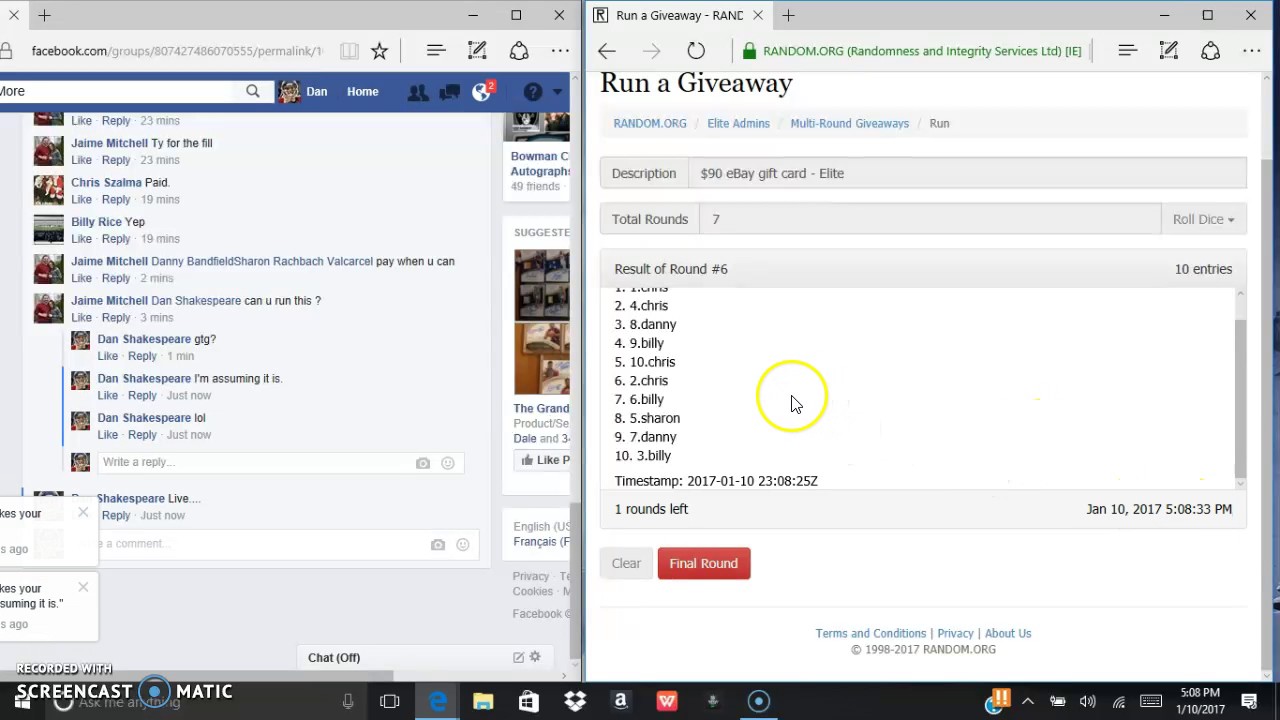Click the Cortana microphone icon
The width and height of the screenshot is (1280, 720).
[348, 701]
